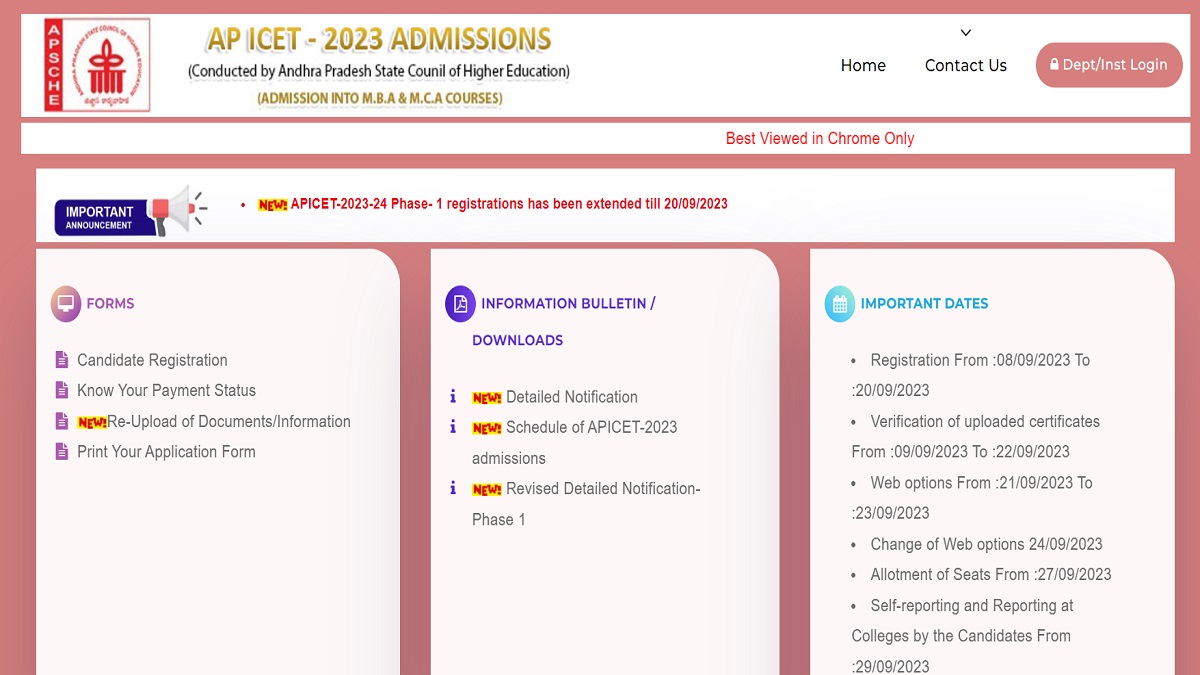1200x675 pixels.
Task: Open the Candidate Registration link
Action: pos(152,360)
